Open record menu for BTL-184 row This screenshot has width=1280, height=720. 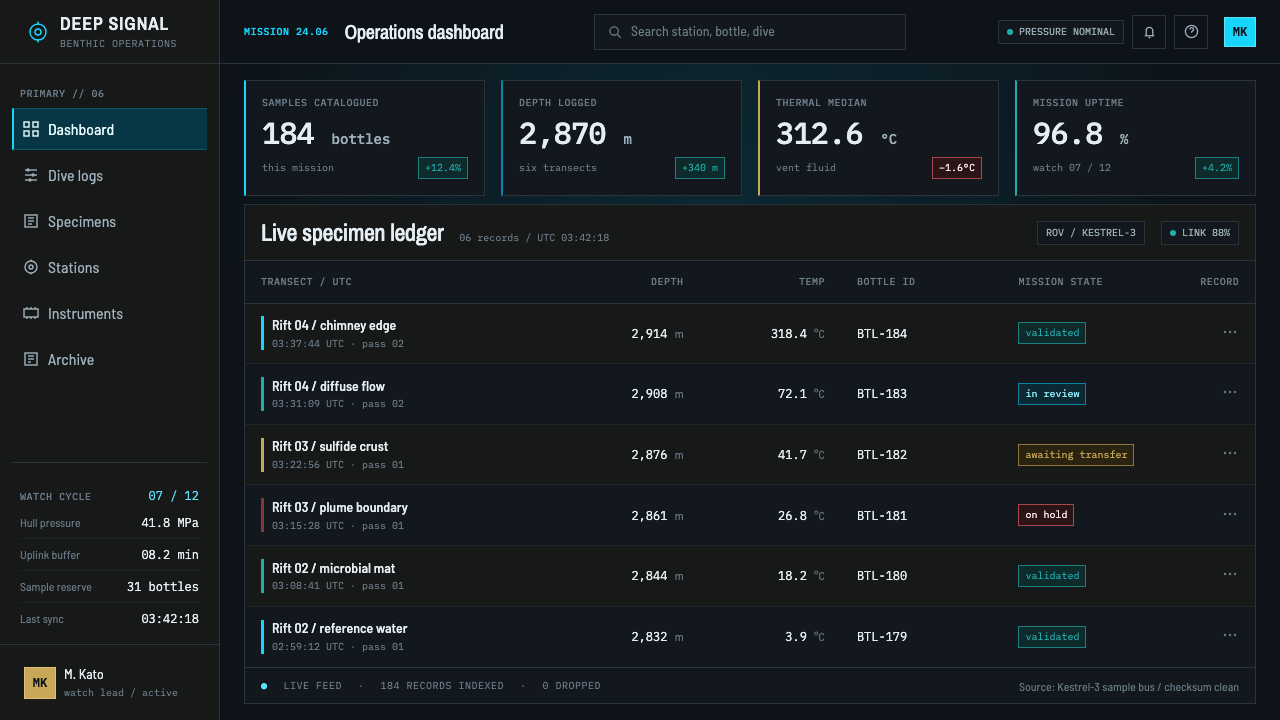1230,332
